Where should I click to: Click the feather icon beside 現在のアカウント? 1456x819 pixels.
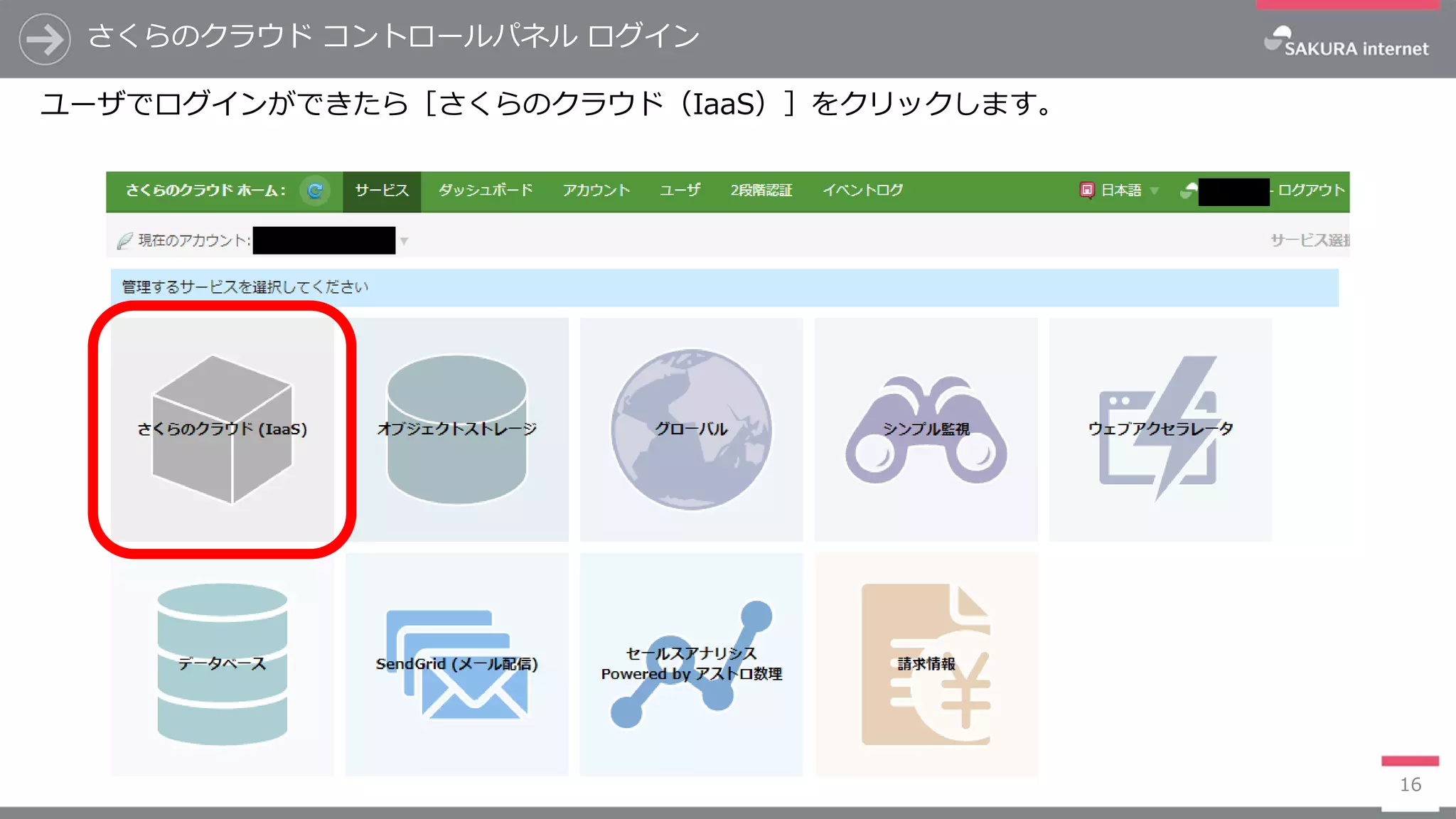[x=125, y=241]
